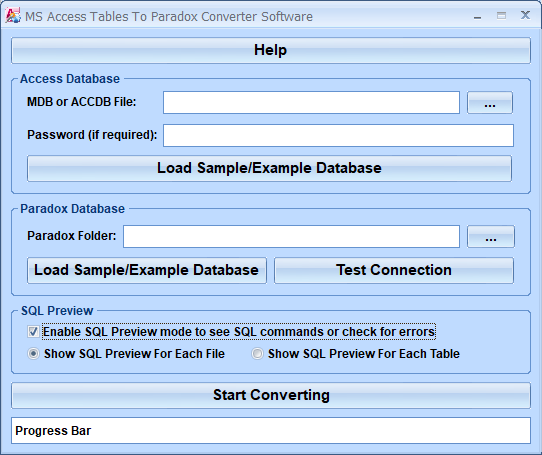The width and height of the screenshot is (542, 455).
Task: Click the Password (if required) input field
Action: click(338, 135)
